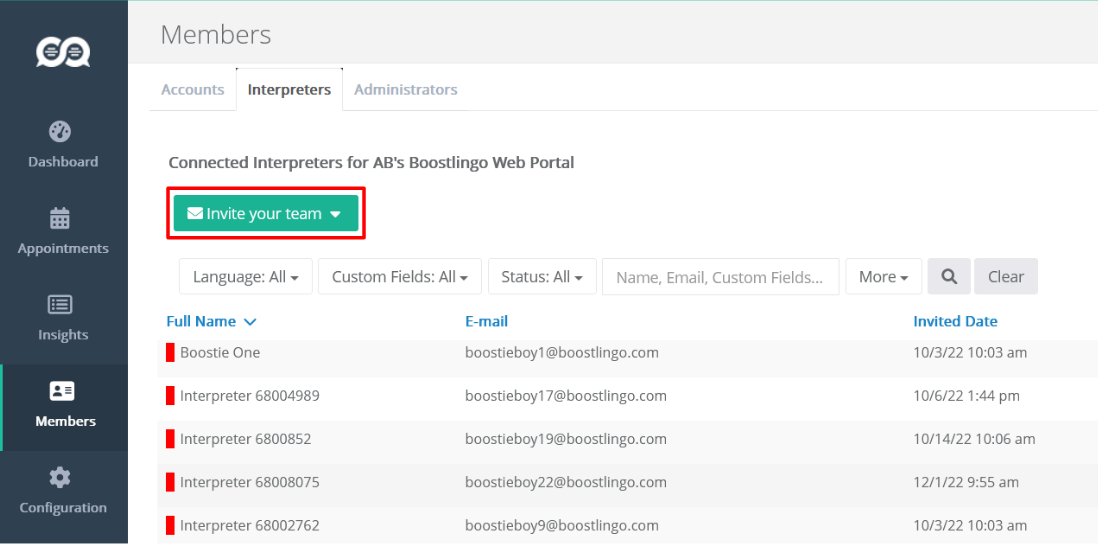
Task: Sort by Full Name column header
Action: [201, 321]
